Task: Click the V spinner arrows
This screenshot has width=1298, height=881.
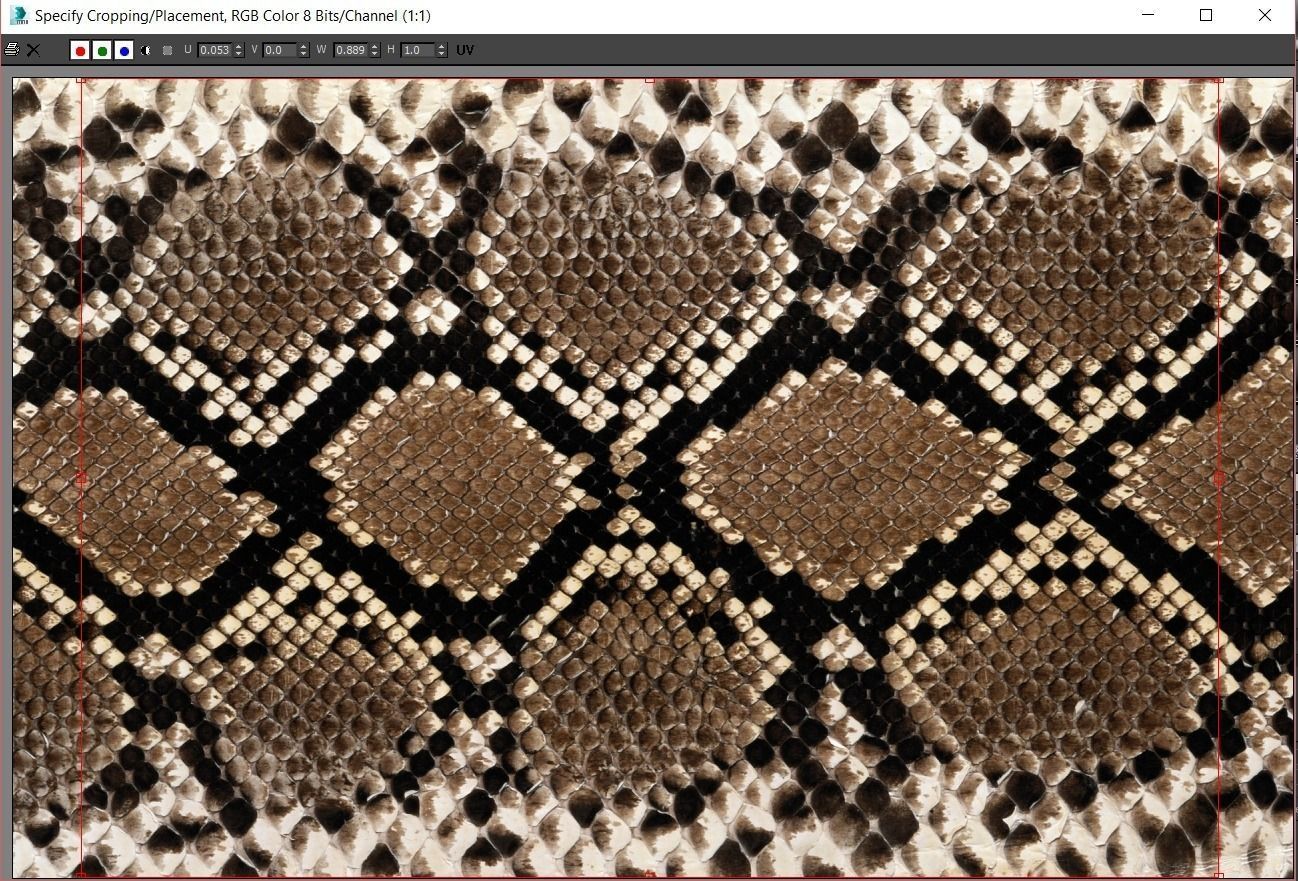Action: (304, 50)
